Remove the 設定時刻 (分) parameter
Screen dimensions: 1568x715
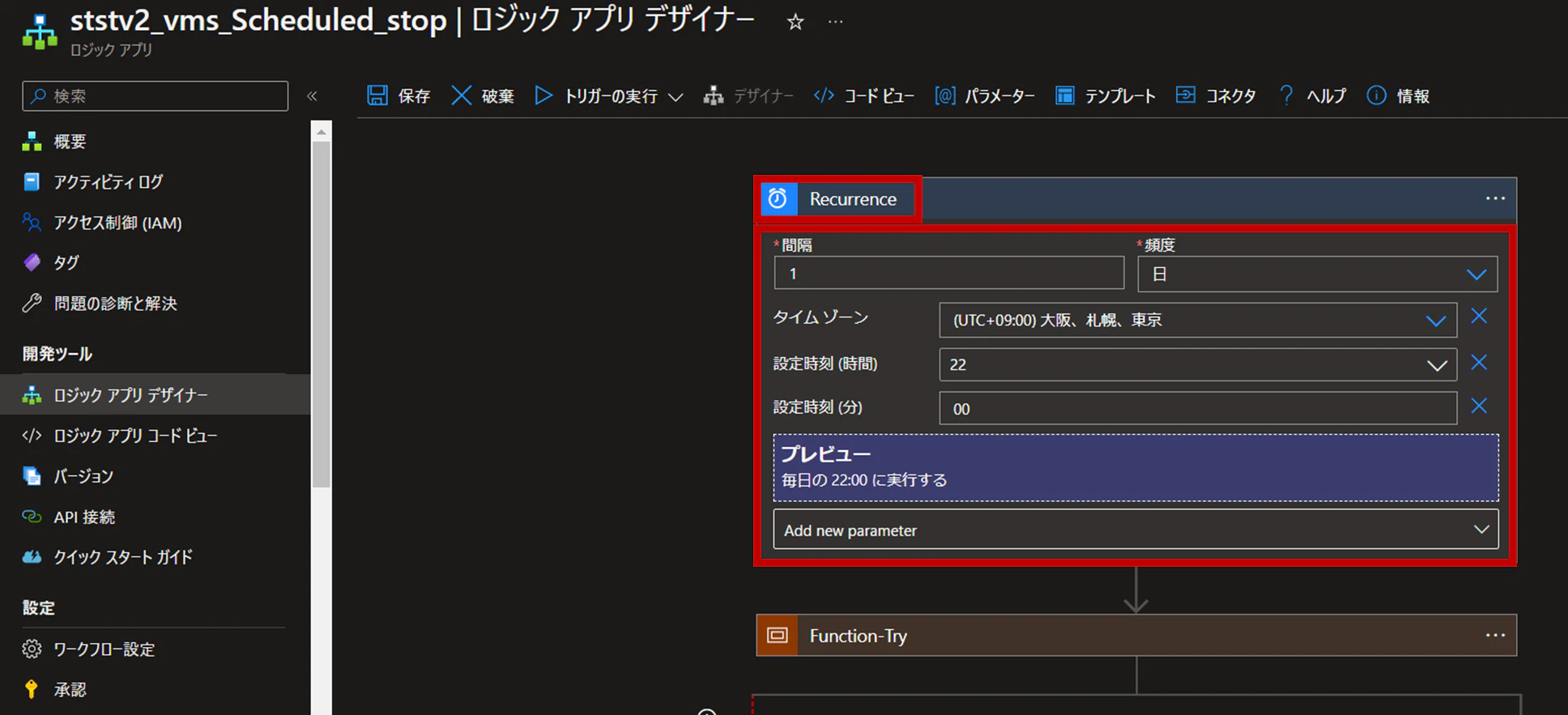(1479, 406)
